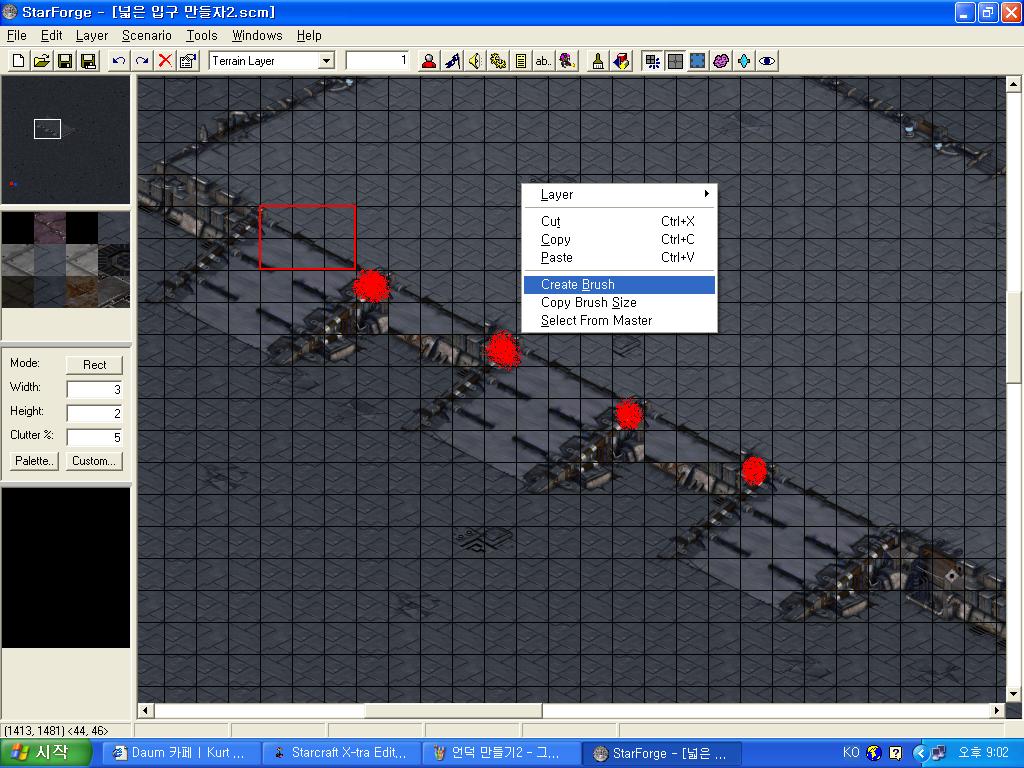Image resolution: width=1024 pixels, height=768 pixels.
Task: Redo the last undone action
Action: [142, 61]
